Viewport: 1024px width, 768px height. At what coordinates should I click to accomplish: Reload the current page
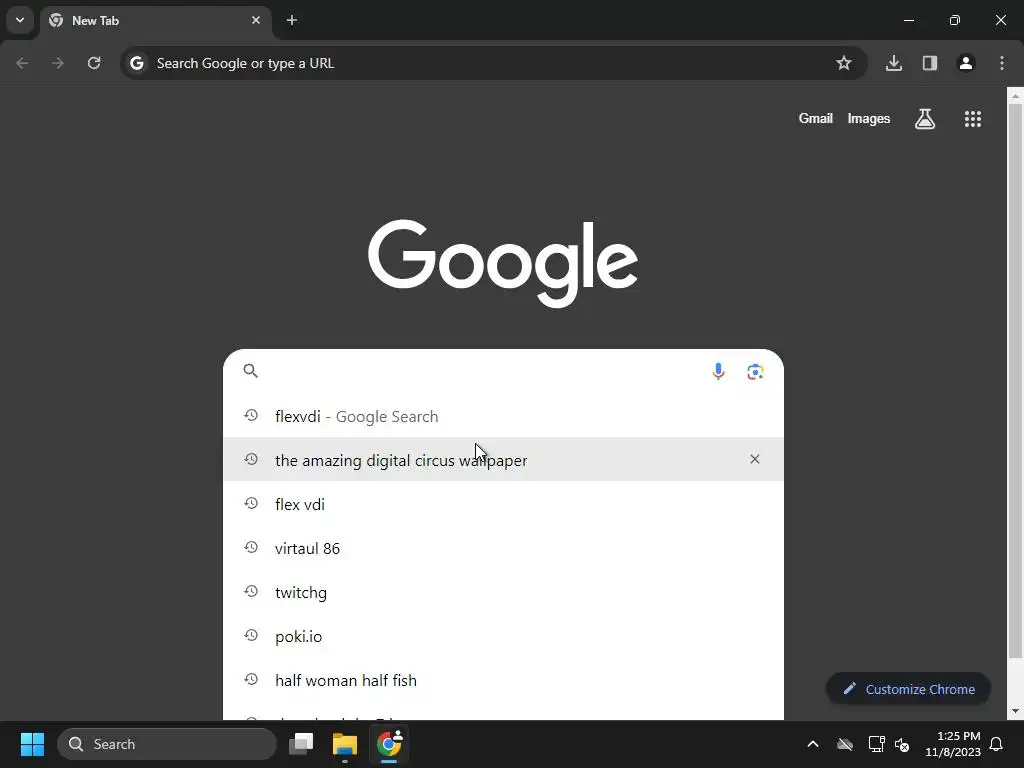[94, 63]
